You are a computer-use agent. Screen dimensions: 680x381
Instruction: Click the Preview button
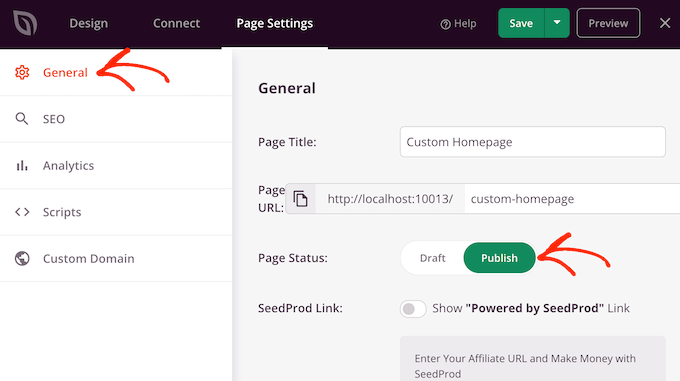(608, 23)
